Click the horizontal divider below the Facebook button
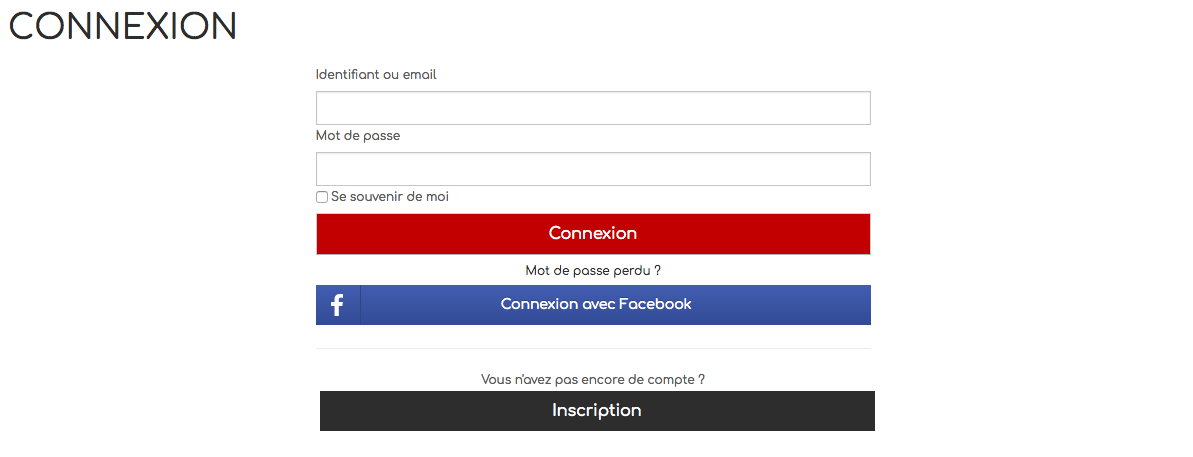Viewport: 1193px width, 457px height. tap(593, 348)
